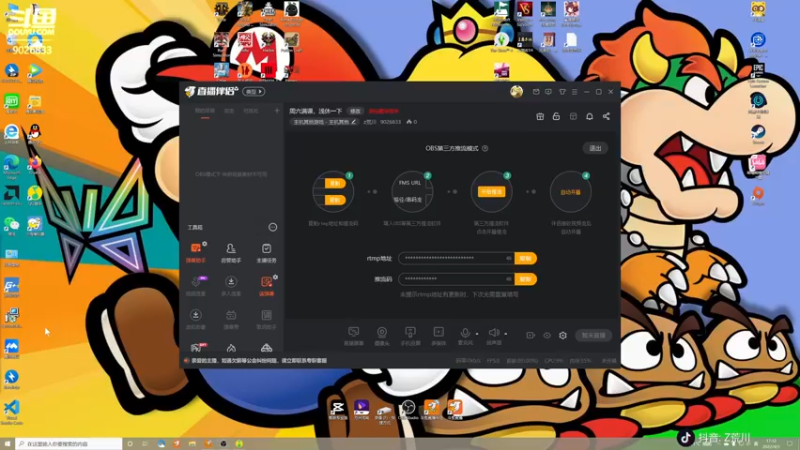800x450 pixels.
Task: Open the orange 读弹幕 tool
Action: (266, 285)
